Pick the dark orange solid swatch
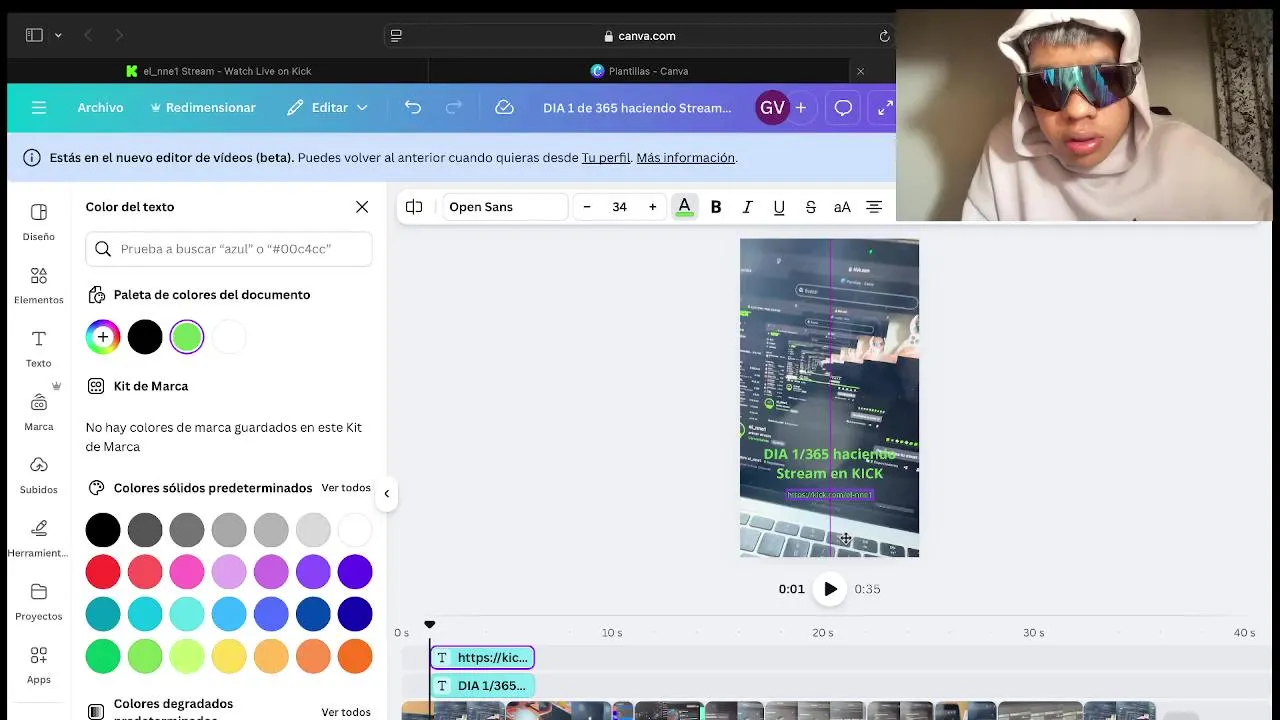 [x=355, y=656]
